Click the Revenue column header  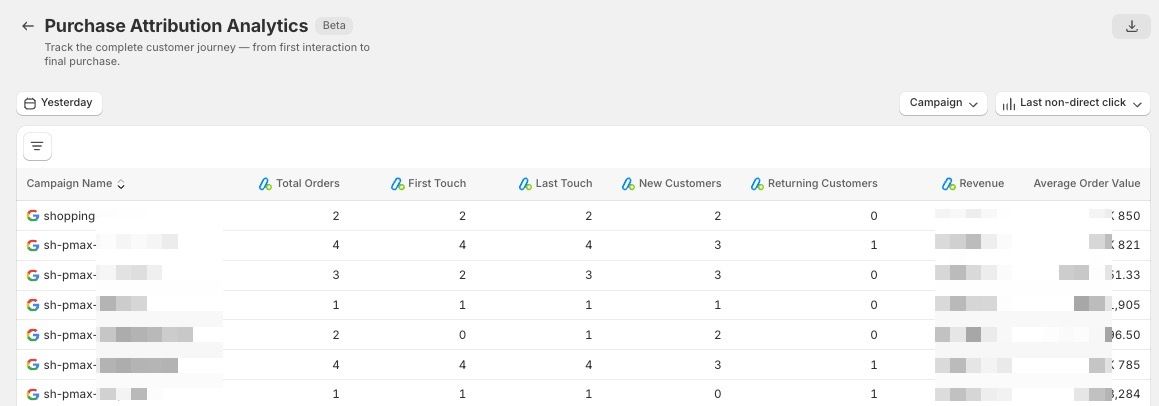(982, 183)
